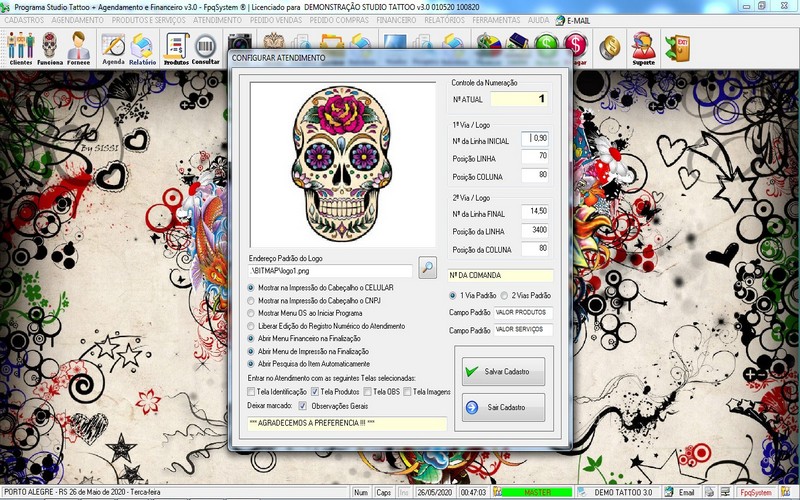The width and height of the screenshot is (800, 500).
Task: Click the Endereço Padrão do Logo path field
Action: [330, 271]
